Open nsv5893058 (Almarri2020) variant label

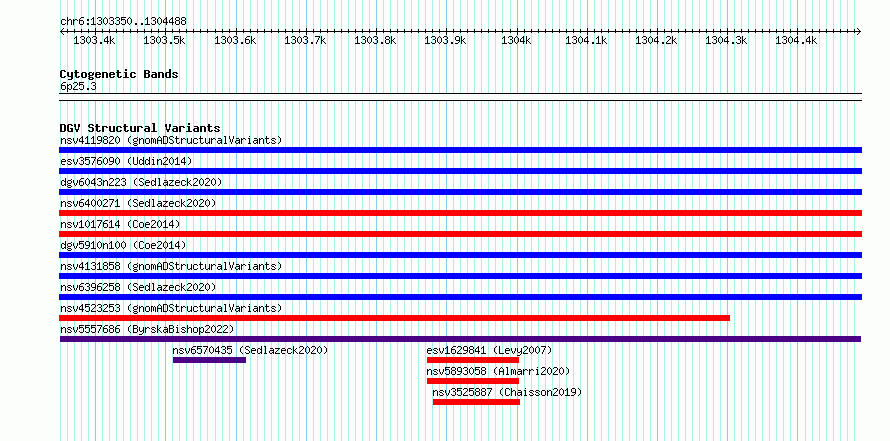(498, 371)
